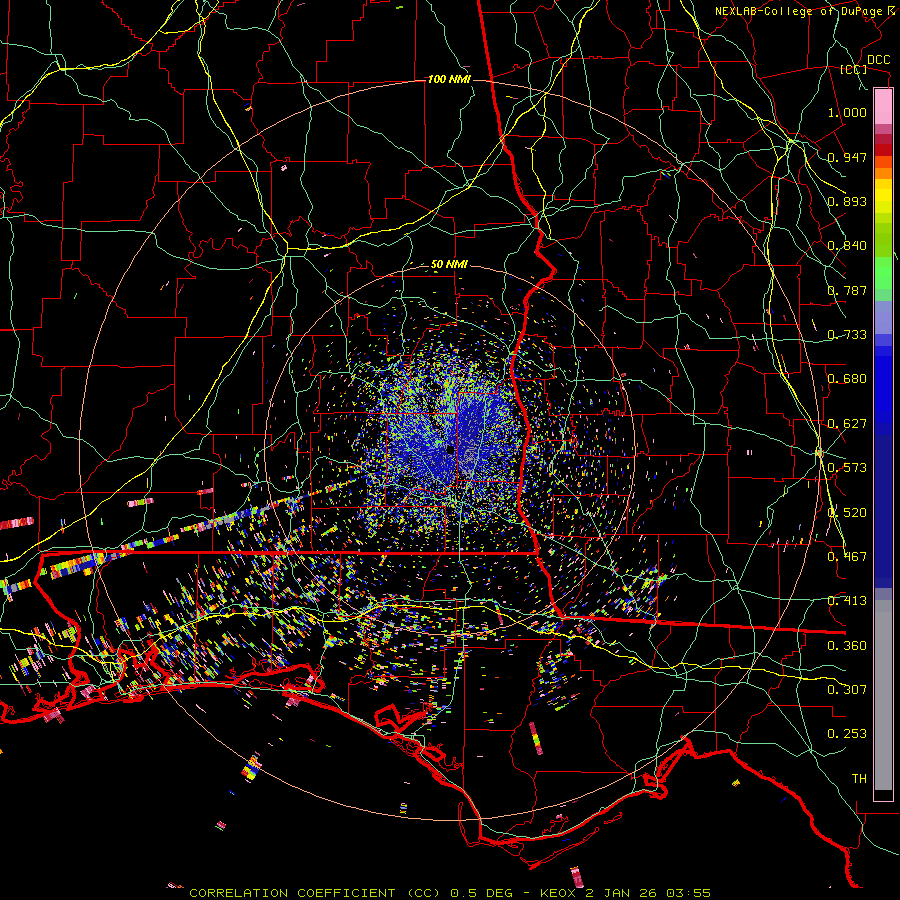Select the "0.307" scale value
This screenshot has height=900, width=900.
[x=847, y=690]
